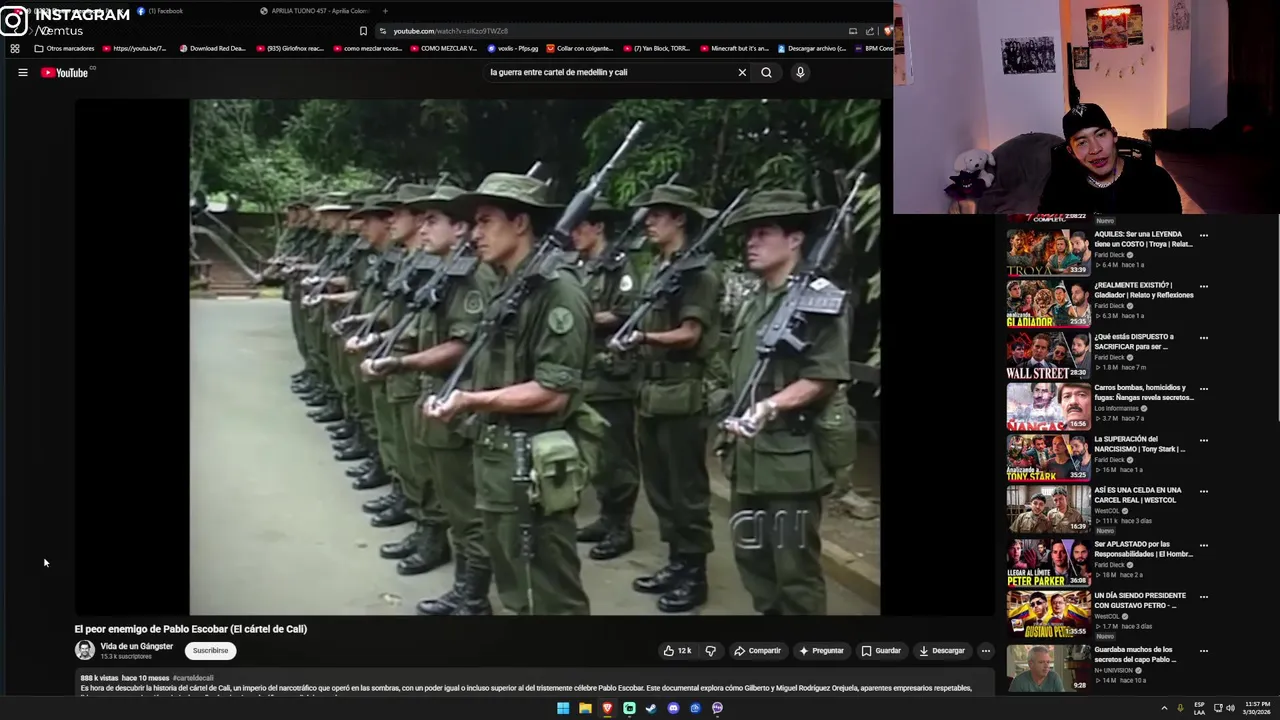Go to the YouTube home logo
The height and width of the screenshot is (720, 1280).
pyautogui.click(x=65, y=72)
